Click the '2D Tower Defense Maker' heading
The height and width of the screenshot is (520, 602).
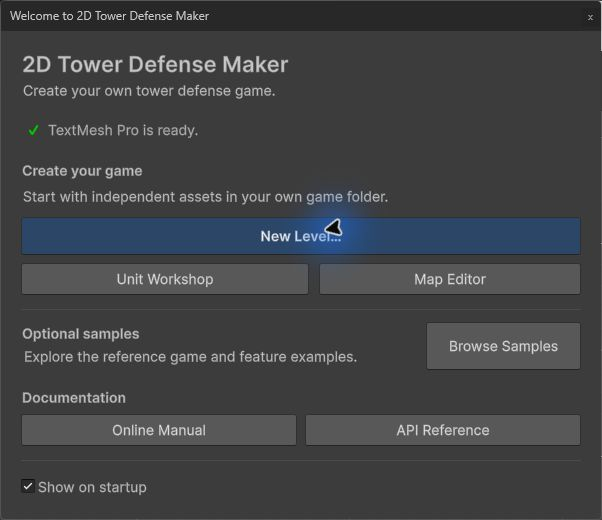[x=155, y=64]
